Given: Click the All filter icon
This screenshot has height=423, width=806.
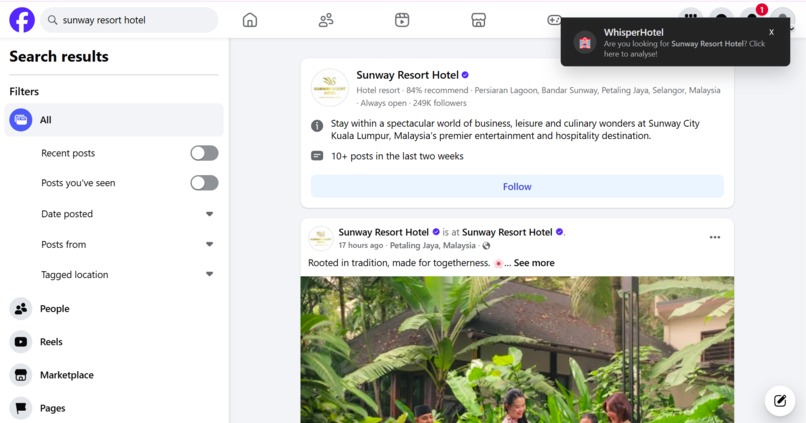Looking at the screenshot, I should point(21,120).
